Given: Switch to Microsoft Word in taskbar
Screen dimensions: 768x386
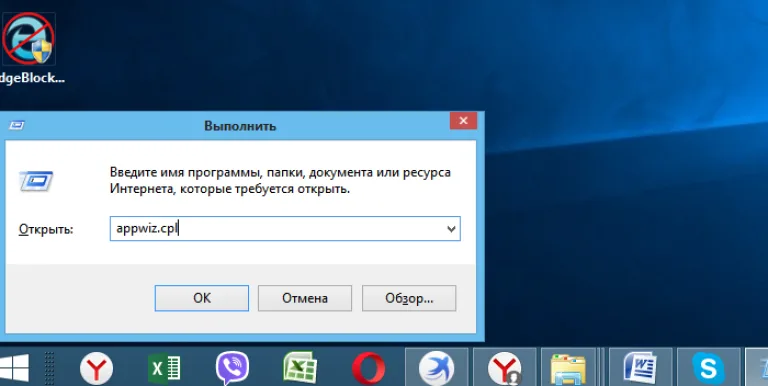Looking at the screenshot, I should coord(640,367).
